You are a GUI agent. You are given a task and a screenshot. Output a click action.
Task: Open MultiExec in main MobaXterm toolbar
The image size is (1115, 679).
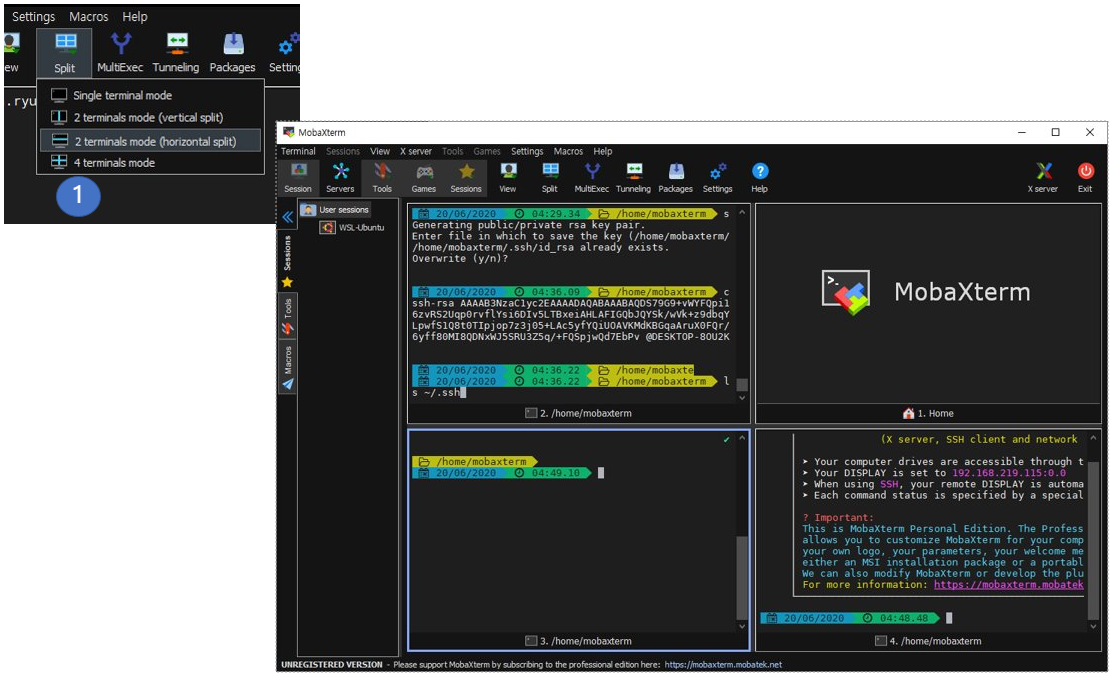[x=592, y=178]
